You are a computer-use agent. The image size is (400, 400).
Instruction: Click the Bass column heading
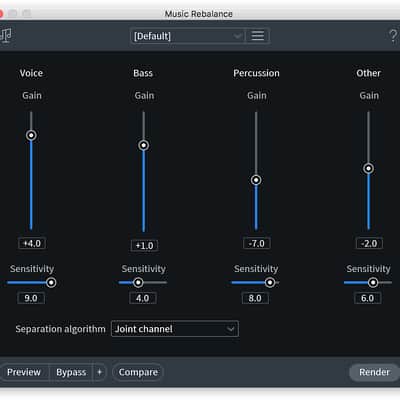point(143,73)
